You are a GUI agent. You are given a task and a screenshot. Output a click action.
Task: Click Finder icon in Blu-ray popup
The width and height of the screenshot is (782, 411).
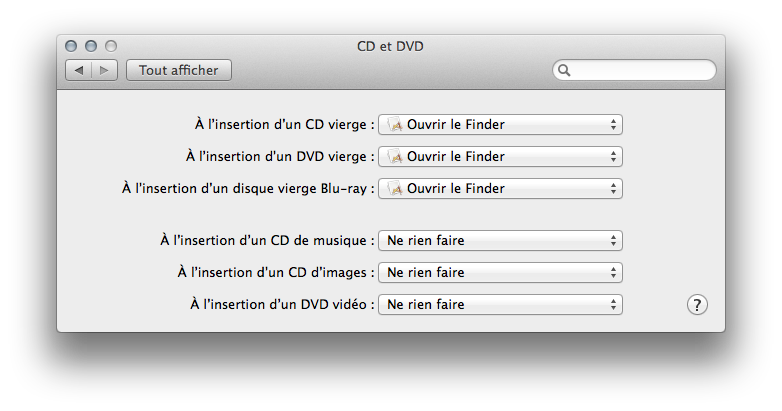click(x=395, y=189)
